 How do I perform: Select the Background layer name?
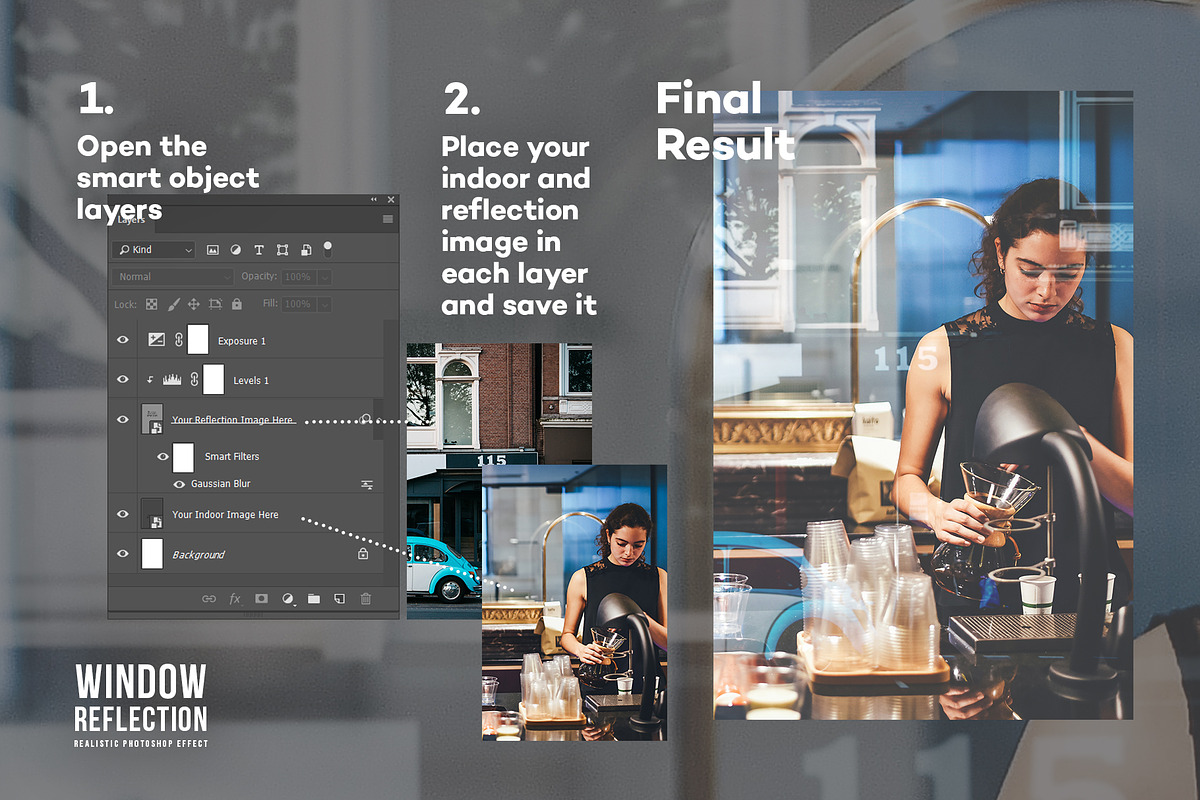coord(198,554)
